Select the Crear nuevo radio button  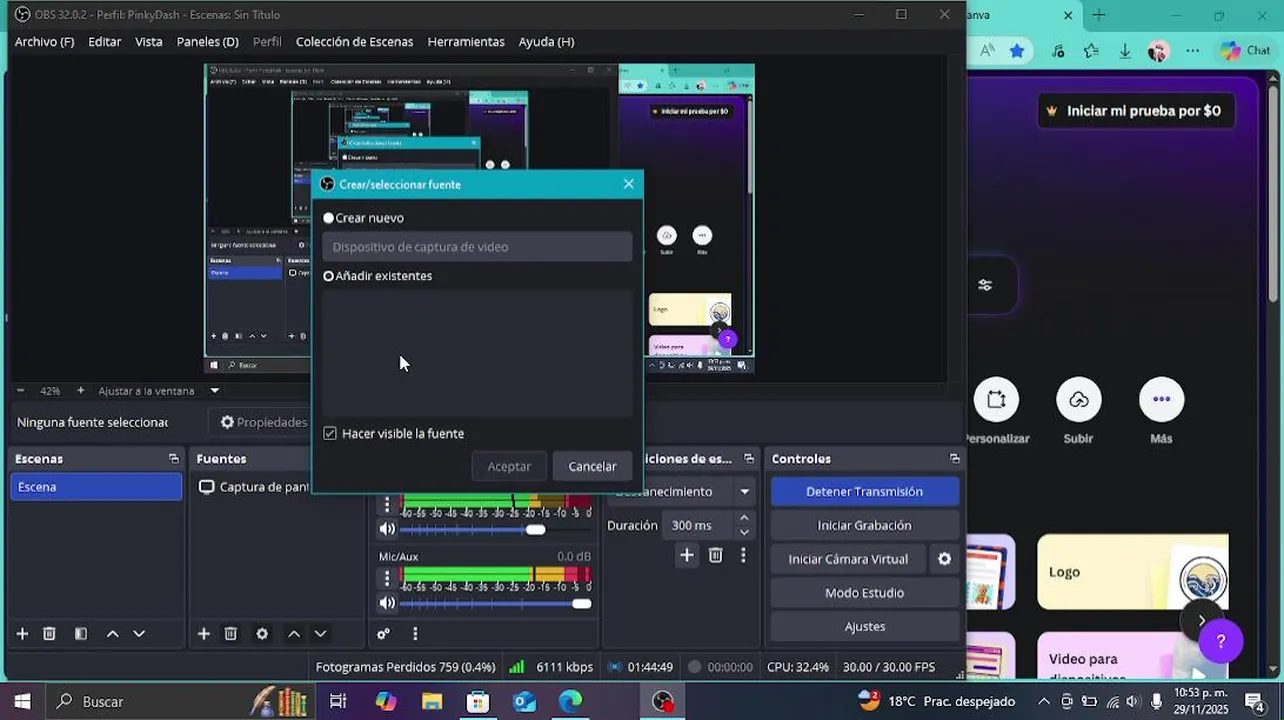[328, 218]
